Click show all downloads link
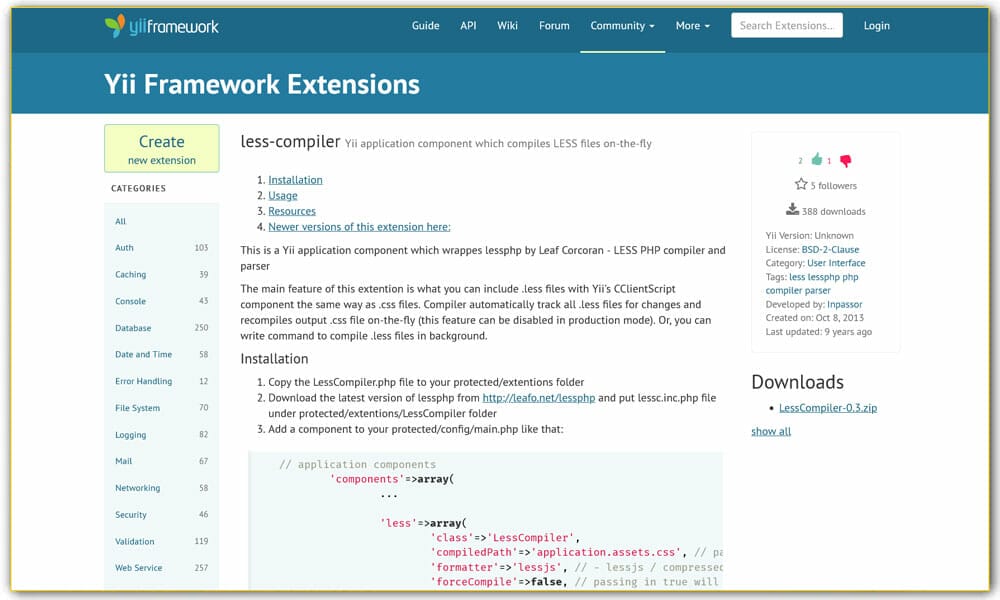The height and width of the screenshot is (600, 1000). tap(771, 431)
